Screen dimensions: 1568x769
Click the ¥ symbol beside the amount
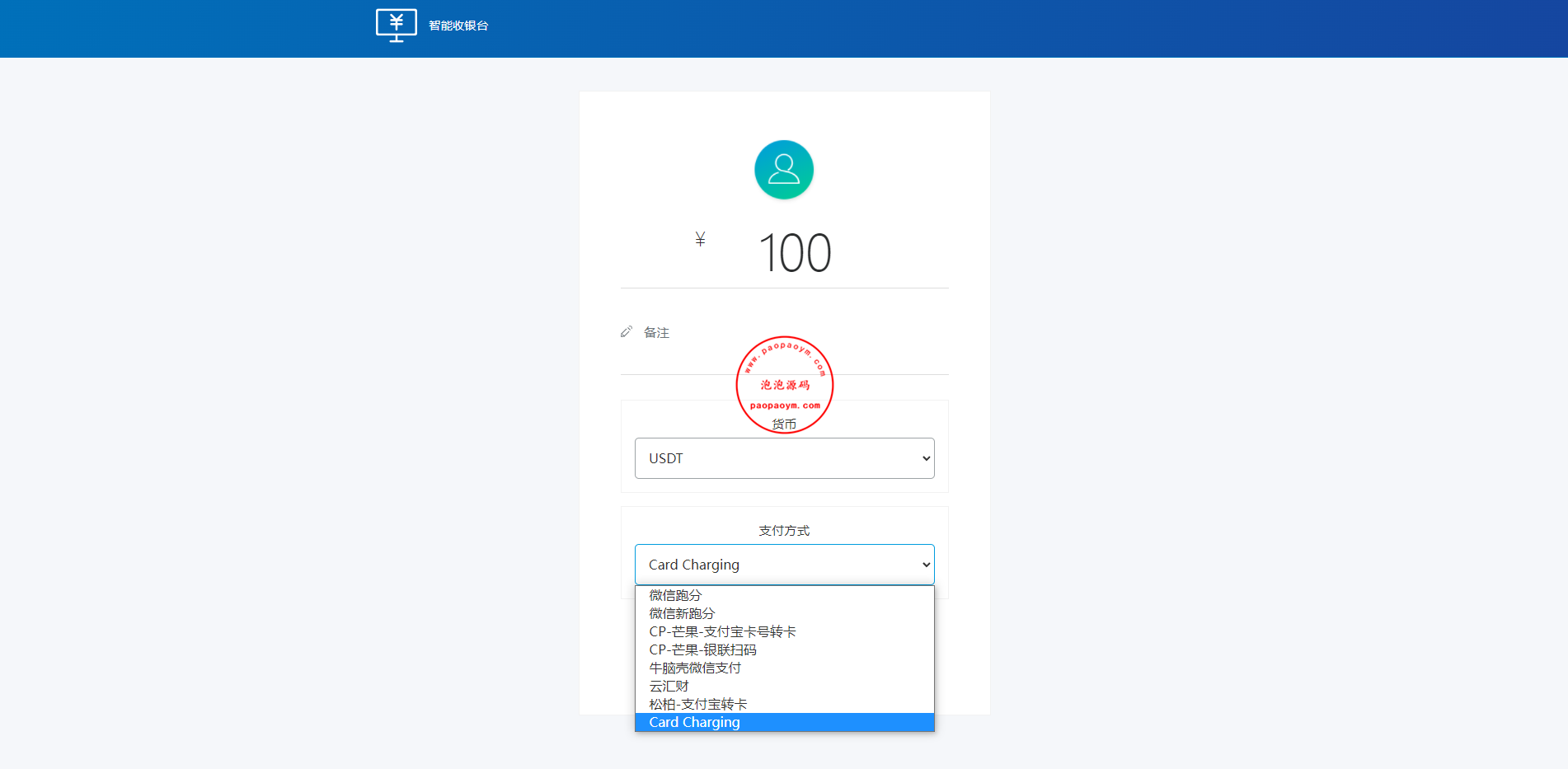[700, 240]
